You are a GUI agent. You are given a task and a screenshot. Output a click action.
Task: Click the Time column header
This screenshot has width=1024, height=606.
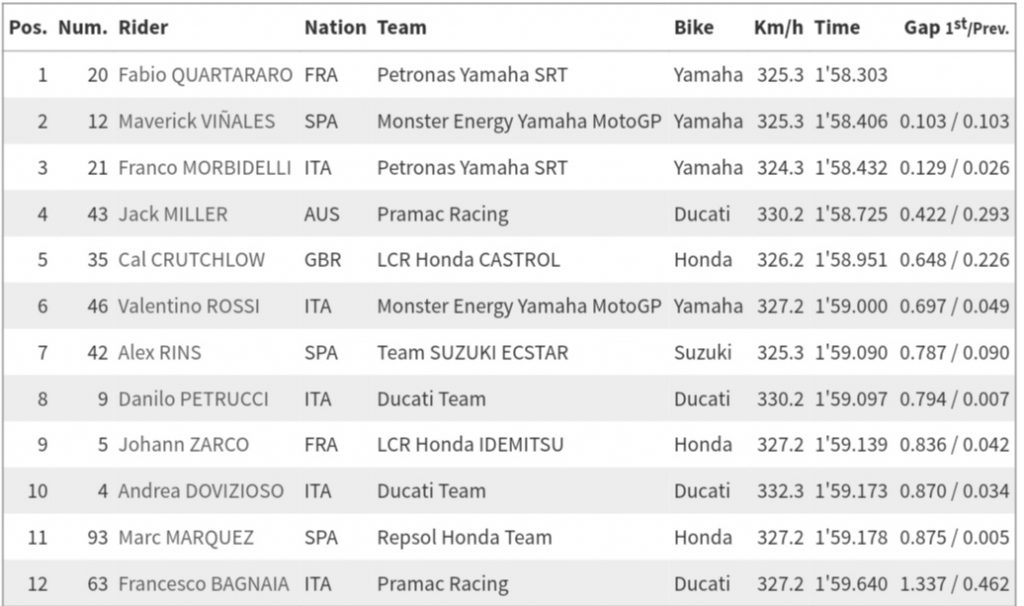[x=837, y=28]
